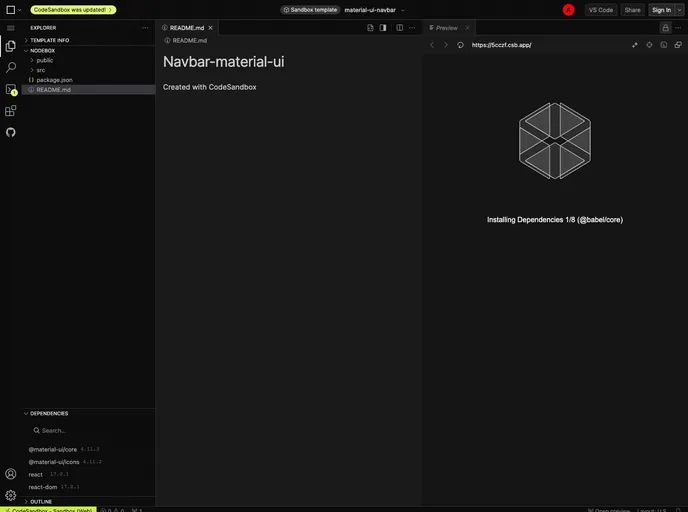Select README.md in the file tree

[x=88, y=90]
